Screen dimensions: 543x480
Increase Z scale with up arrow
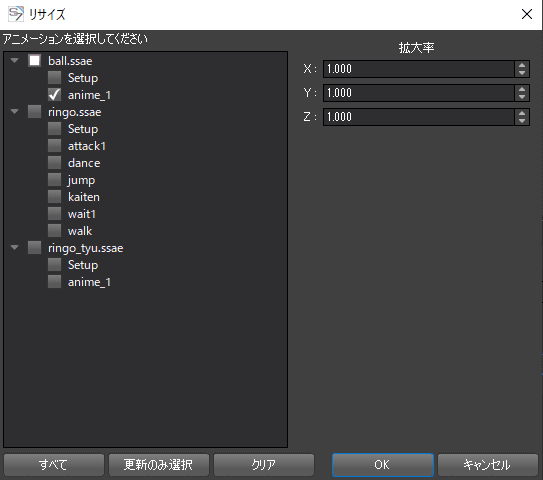click(522, 113)
